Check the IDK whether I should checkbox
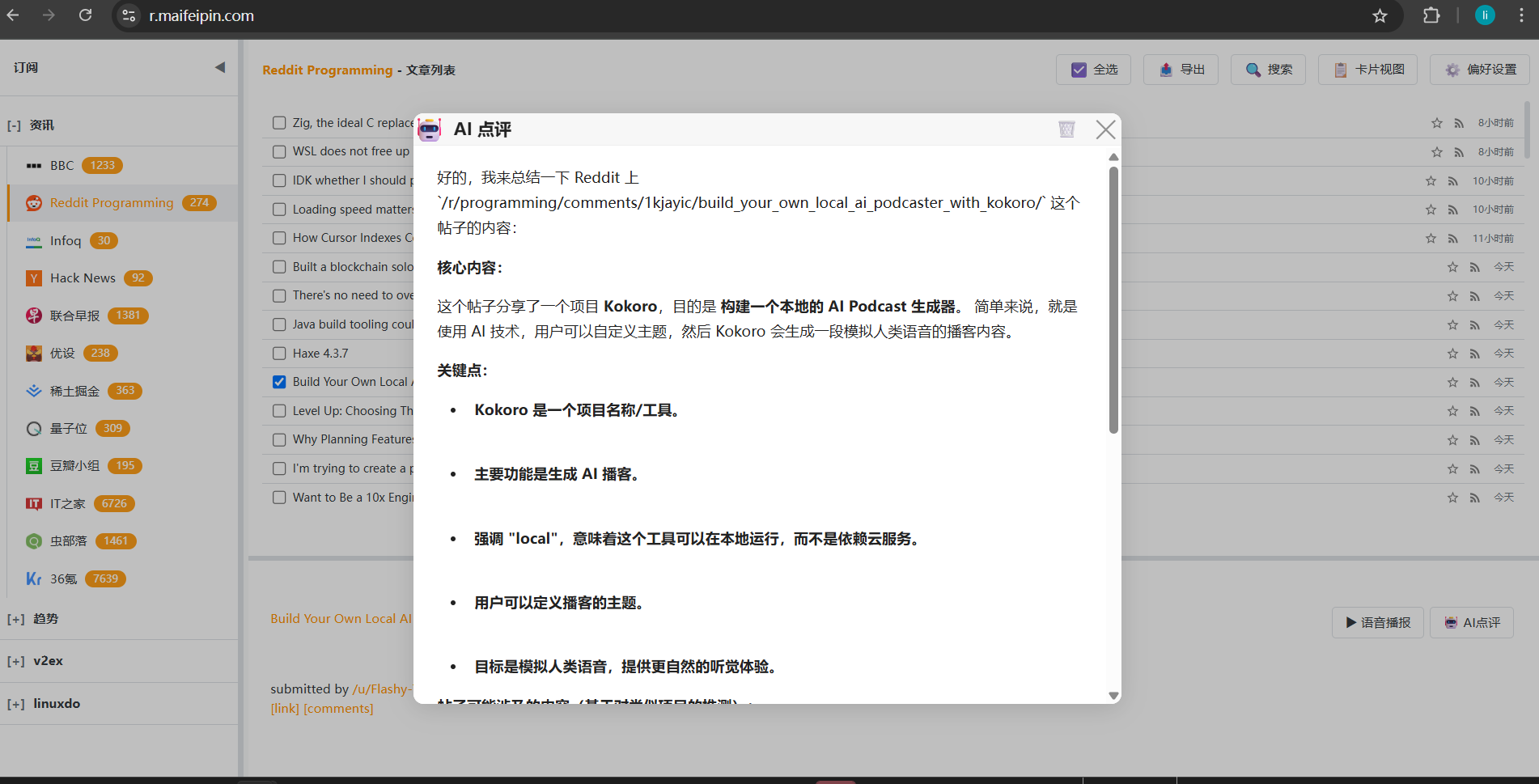The width and height of the screenshot is (1539, 784). pyautogui.click(x=279, y=180)
